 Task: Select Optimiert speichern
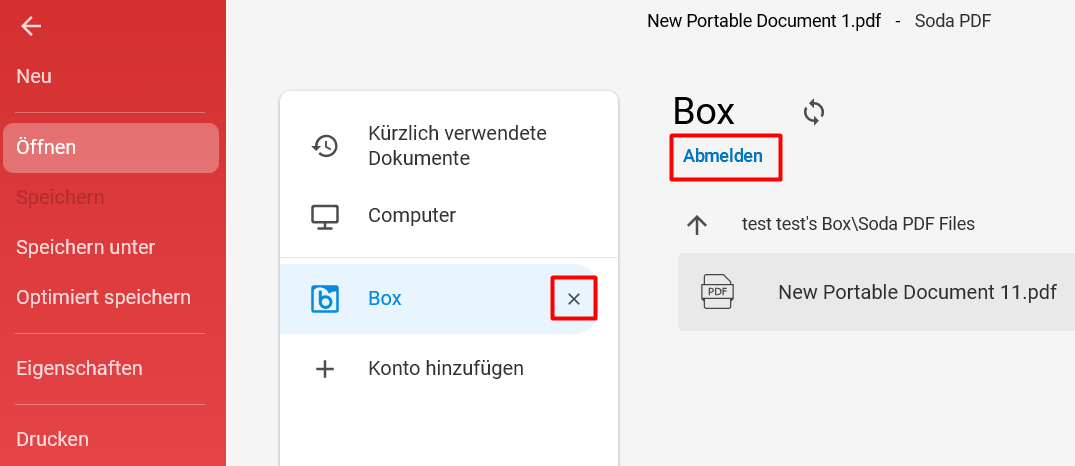(104, 297)
